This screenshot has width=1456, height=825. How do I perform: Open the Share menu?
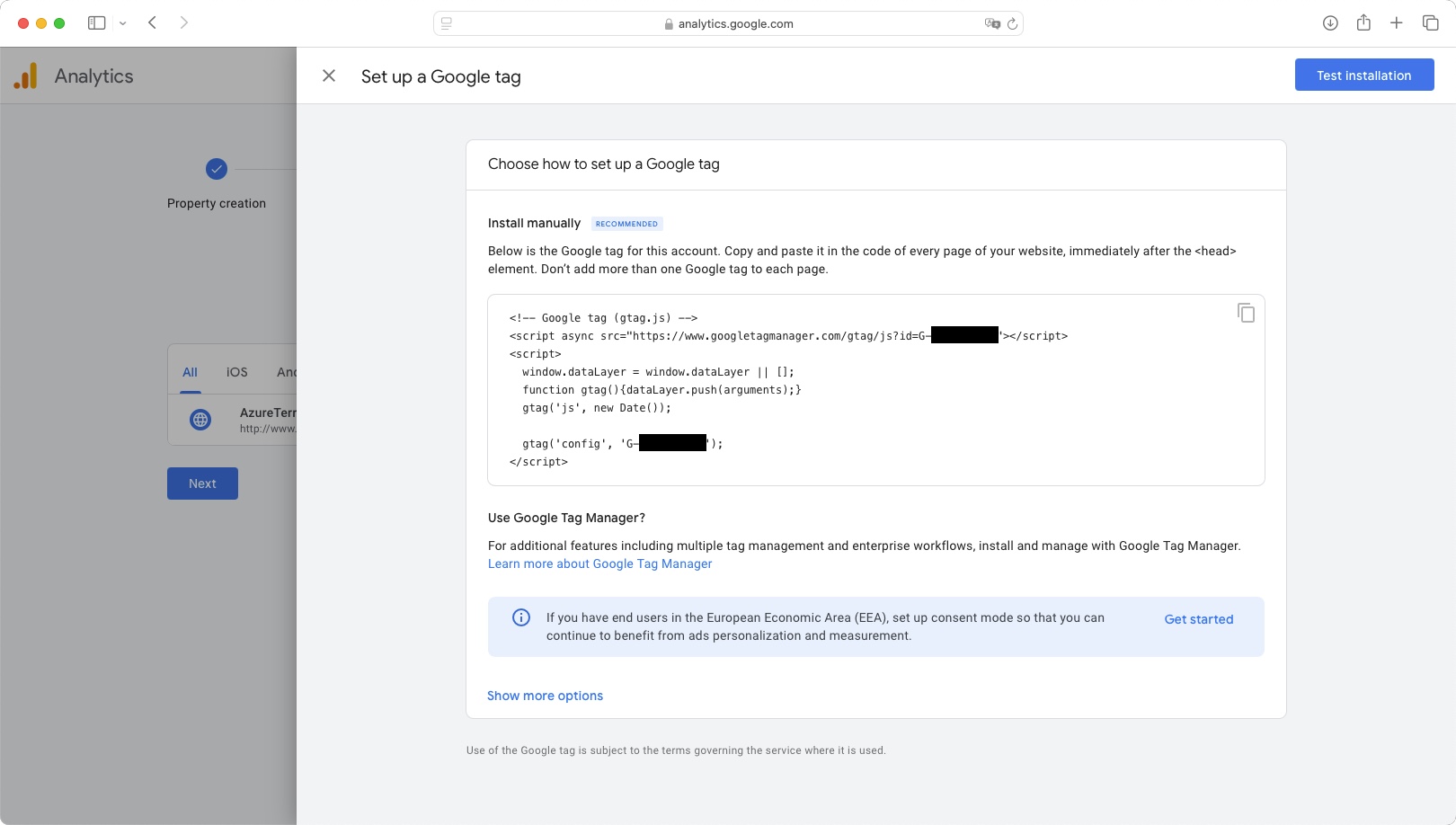pos(1363,22)
